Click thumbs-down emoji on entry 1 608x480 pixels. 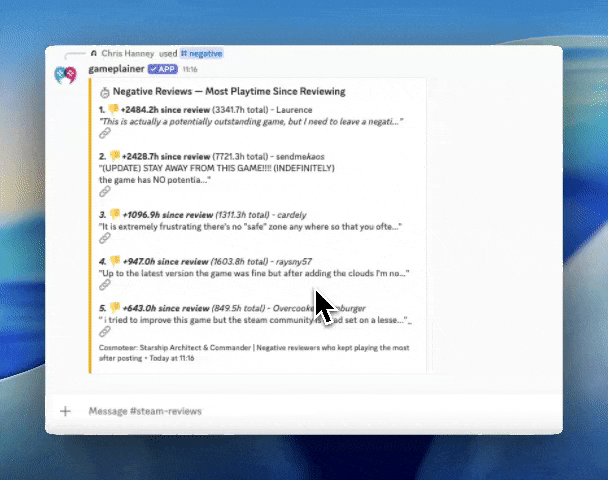click(113, 109)
